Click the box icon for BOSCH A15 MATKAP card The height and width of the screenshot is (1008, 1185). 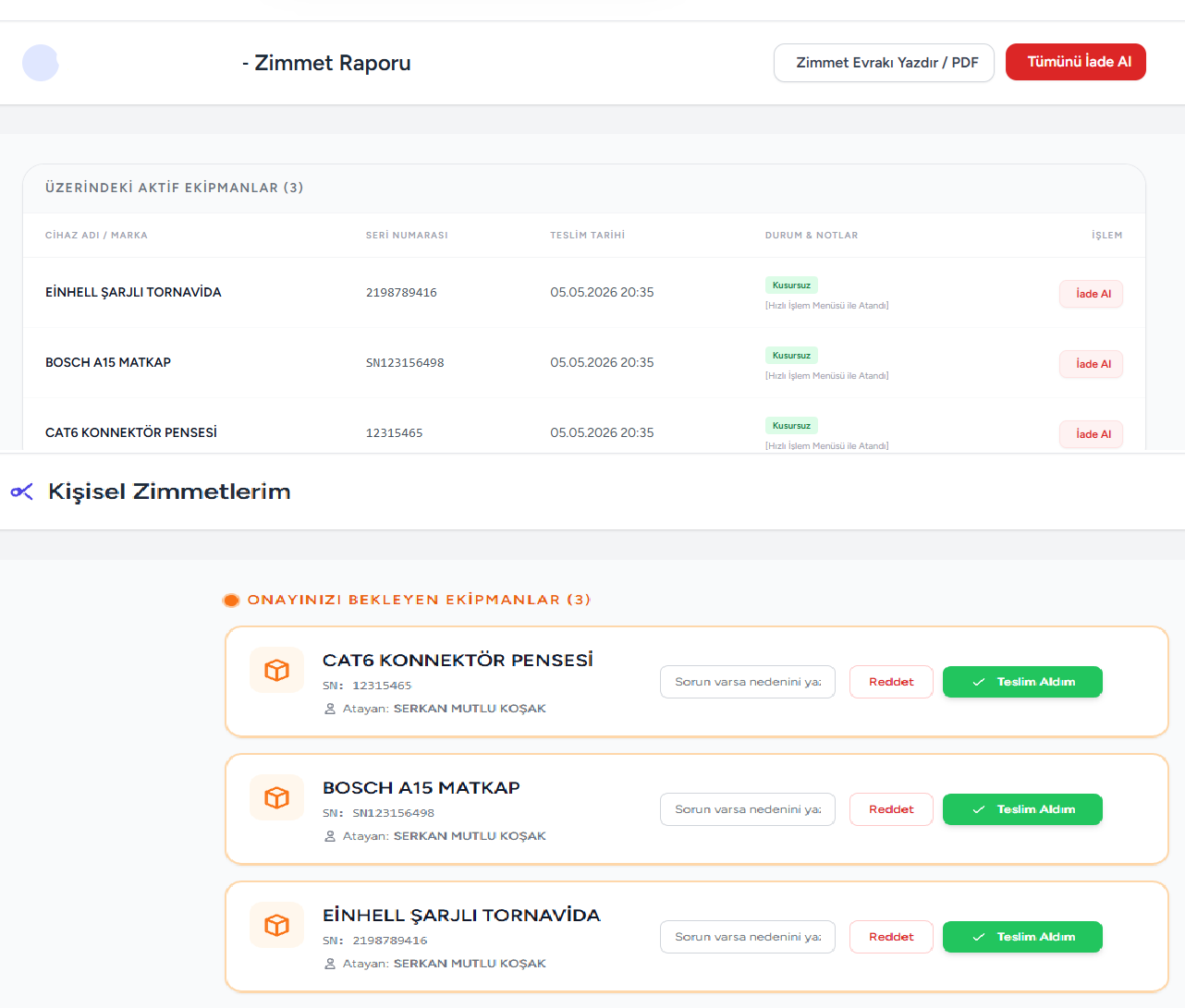tap(276, 797)
